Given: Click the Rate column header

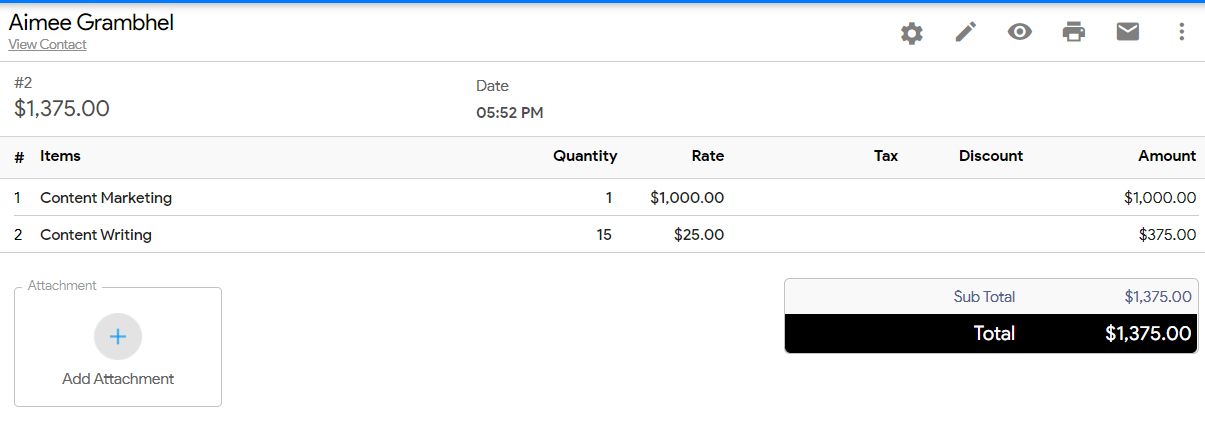Looking at the screenshot, I should [708, 156].
